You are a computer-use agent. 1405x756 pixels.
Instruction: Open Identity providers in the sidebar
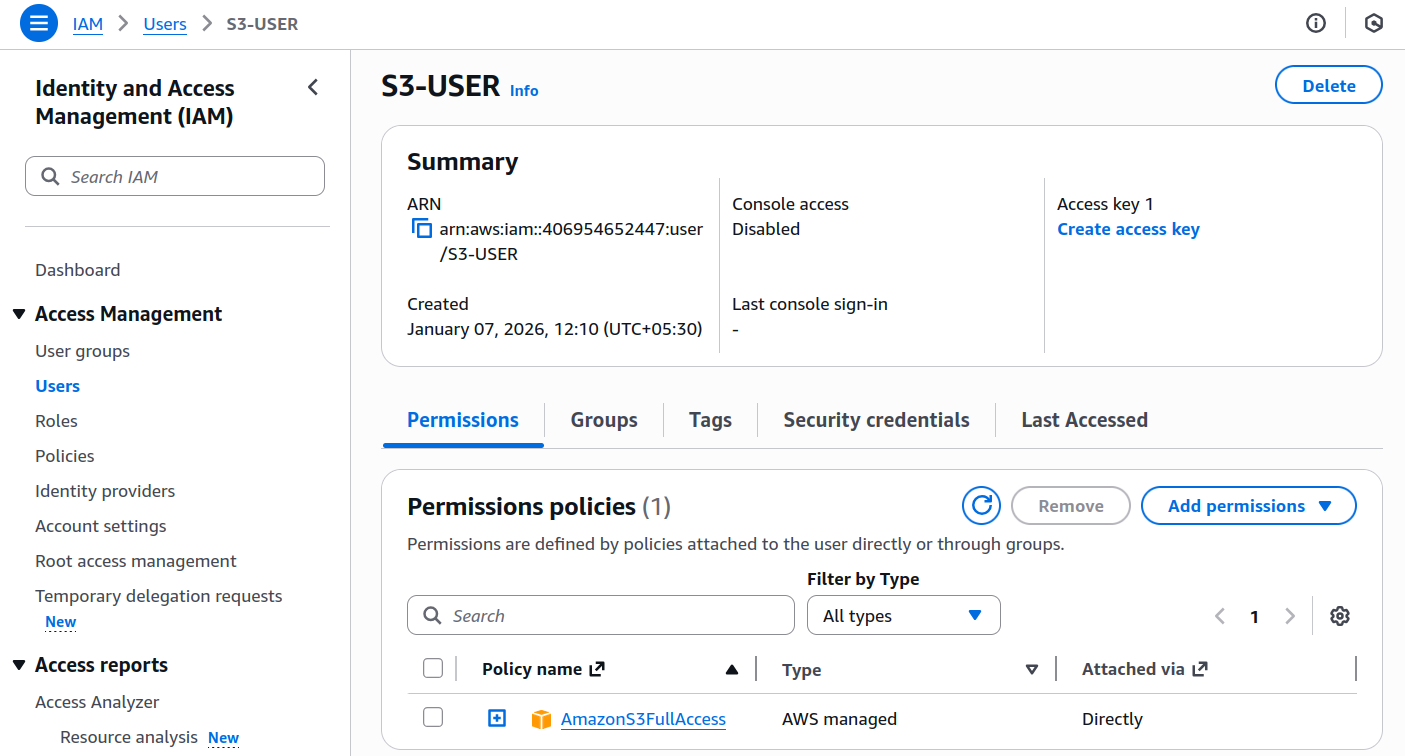105,491
